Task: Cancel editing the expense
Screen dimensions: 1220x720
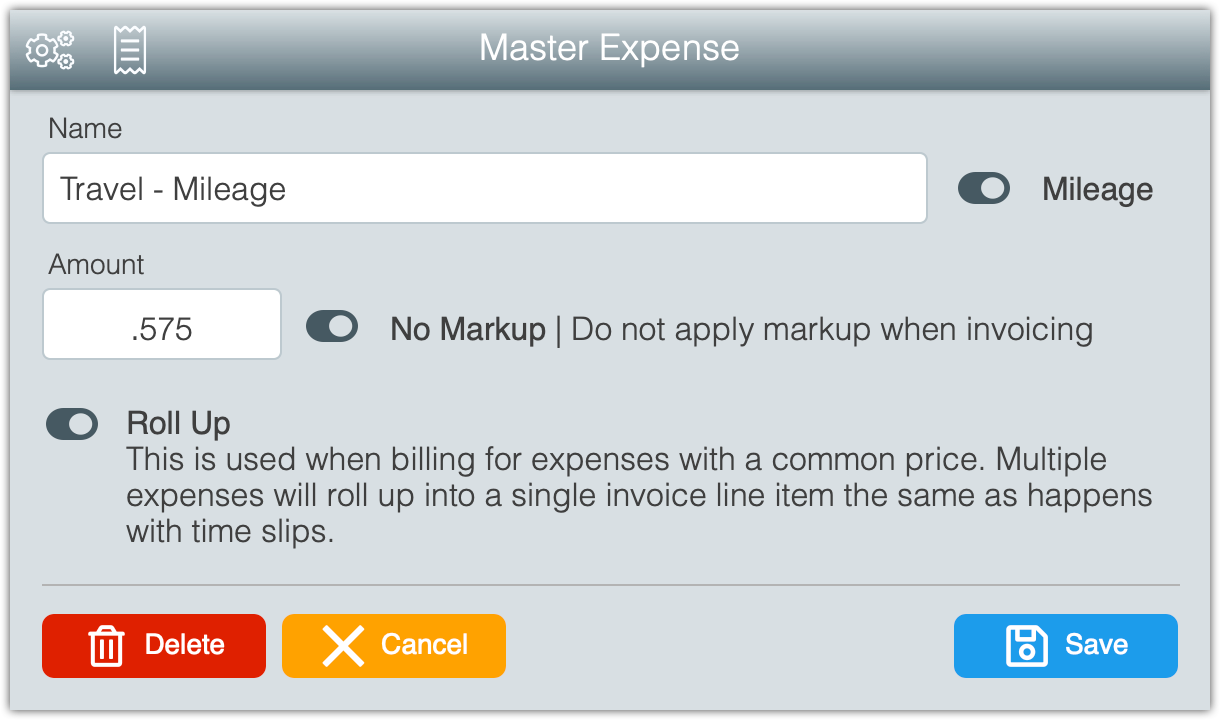Action: pyautogui.click(x=394, y=646)
